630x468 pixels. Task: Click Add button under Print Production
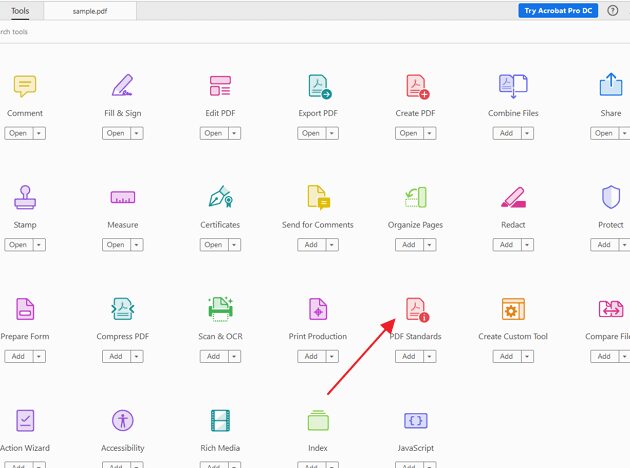pyautogui.click(x=311, y=356)
